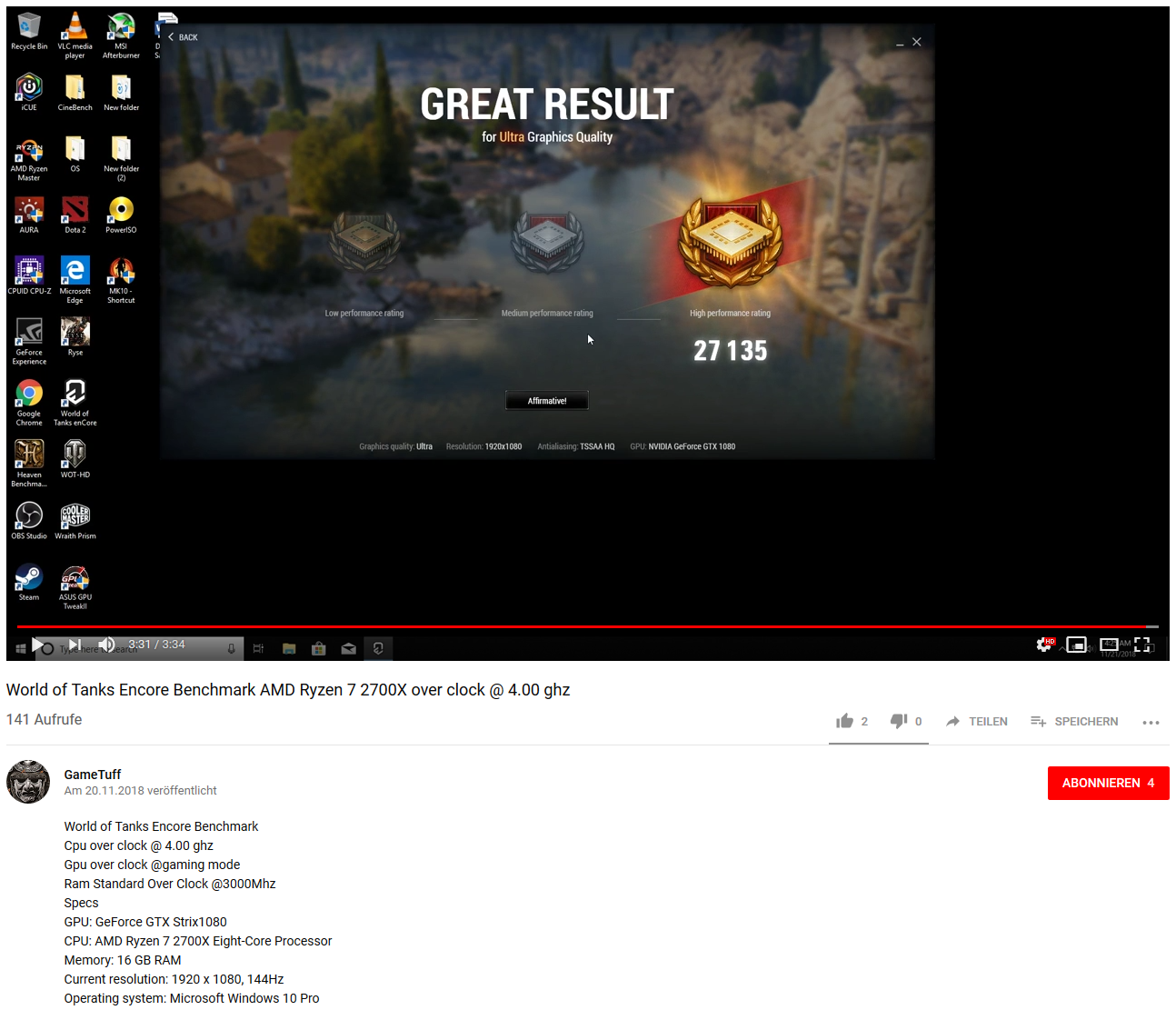This screenshot has height=1010, width=1176.
Task: Share the video via TEILEN
Action: [977, 721]
